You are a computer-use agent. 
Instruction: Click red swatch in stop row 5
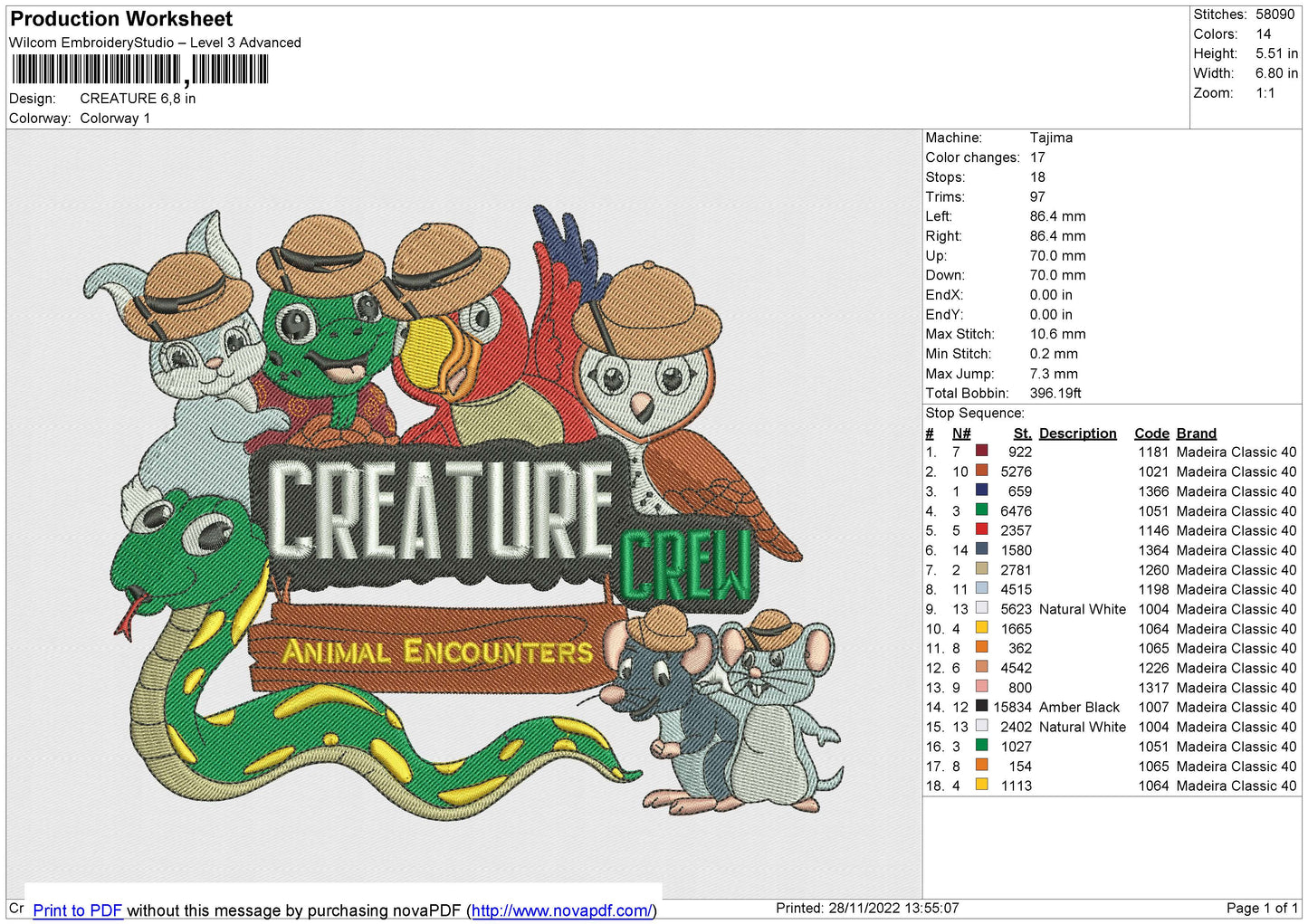(x=981, y=529)
